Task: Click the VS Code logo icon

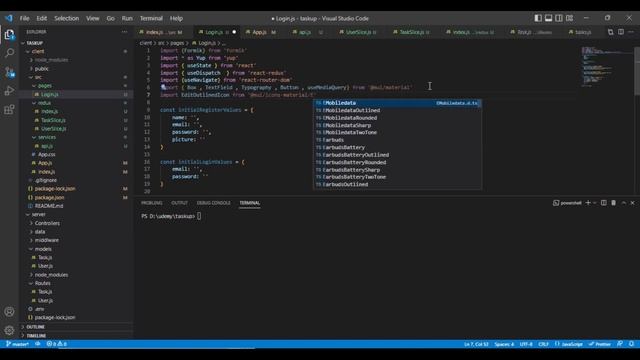Action: coord(9,18)
